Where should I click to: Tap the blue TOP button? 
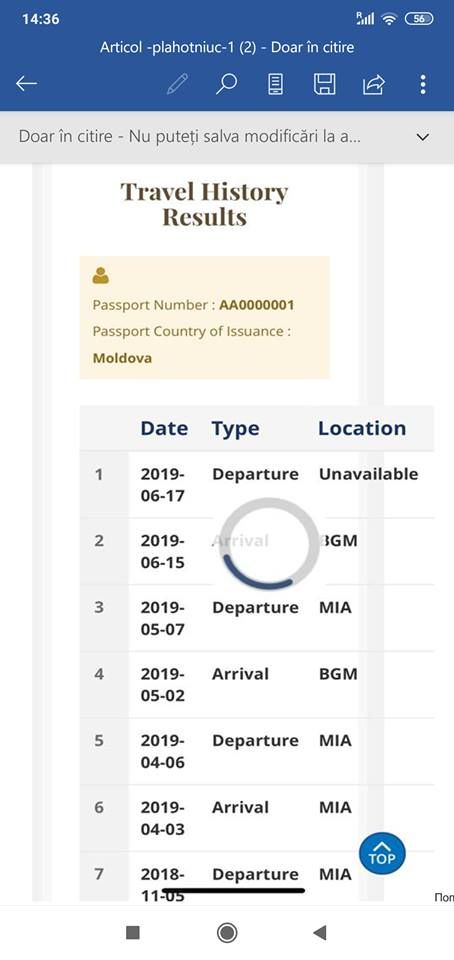click(382, 854)
